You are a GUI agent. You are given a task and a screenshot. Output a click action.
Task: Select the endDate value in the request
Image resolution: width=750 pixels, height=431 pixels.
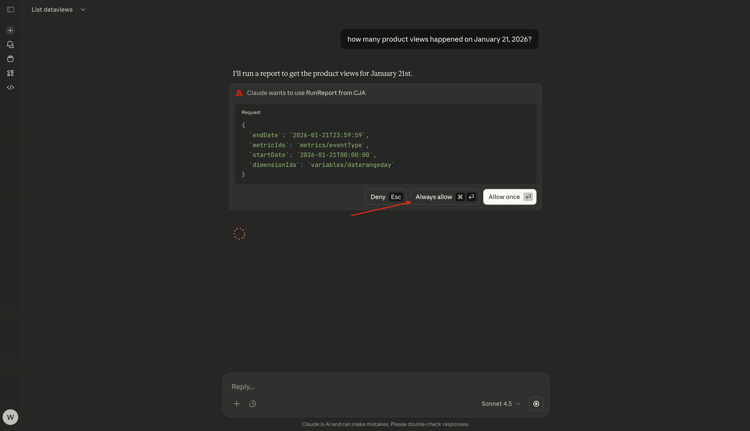click(x=327, y=135)
